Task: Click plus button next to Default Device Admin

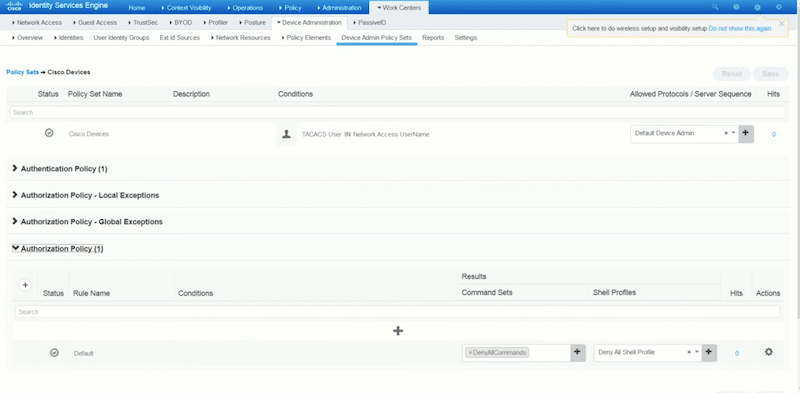Action: [x=746, y=133]
